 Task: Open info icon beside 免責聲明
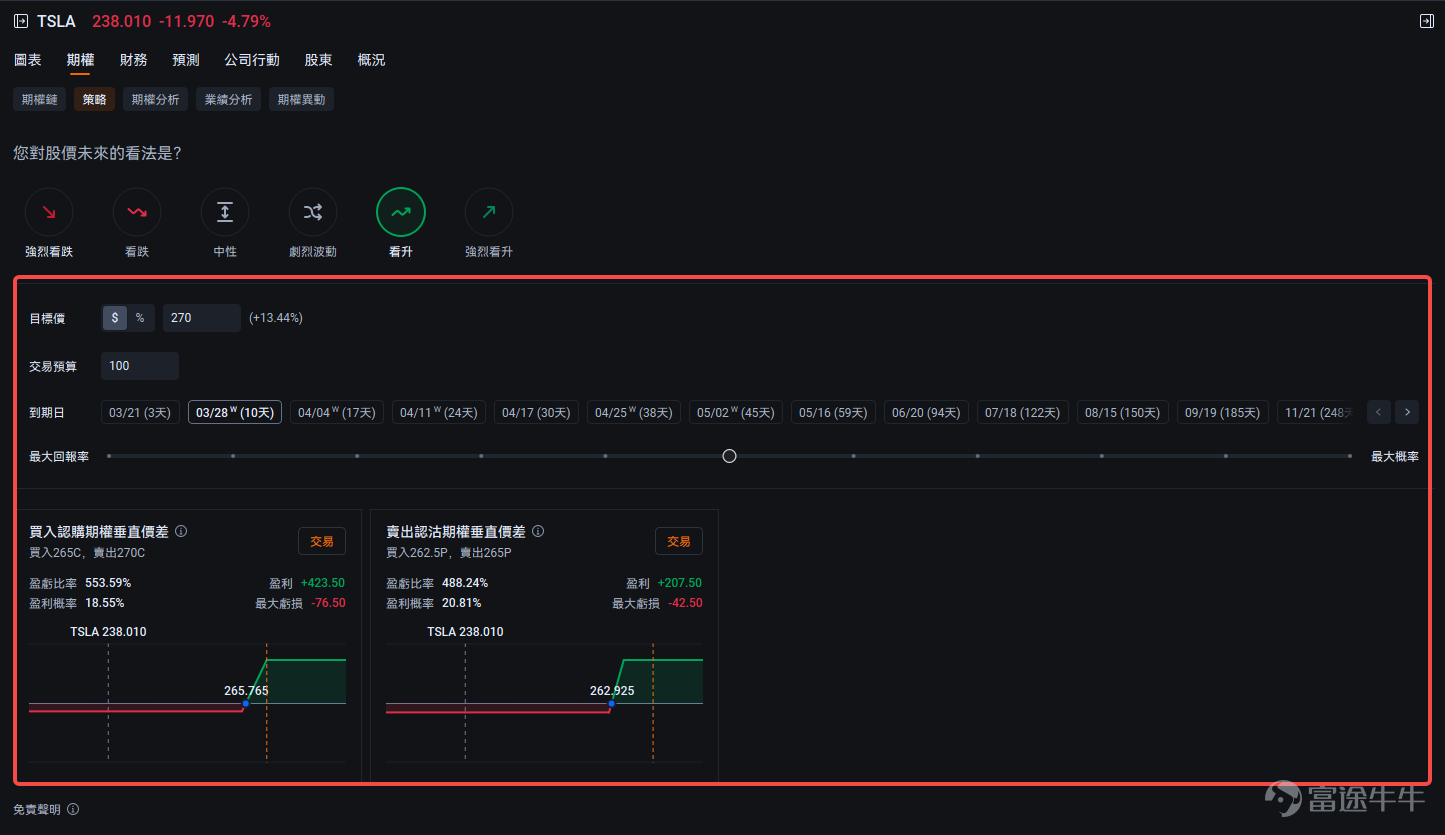tap(73, 809)
